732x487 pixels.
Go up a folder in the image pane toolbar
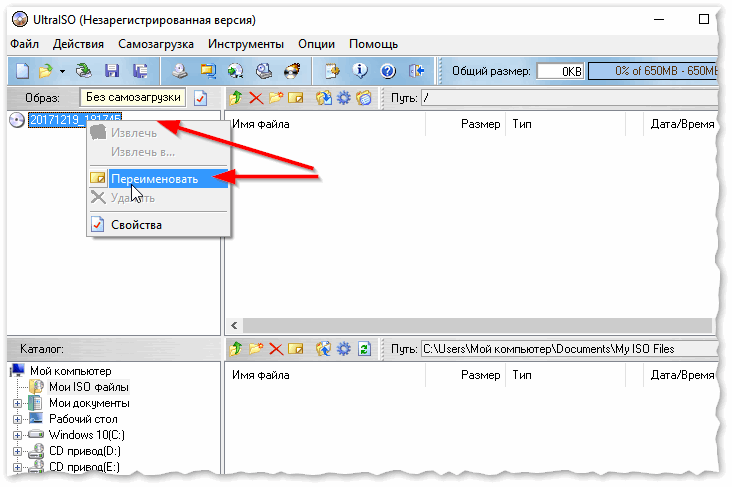(x=236, y=98)
